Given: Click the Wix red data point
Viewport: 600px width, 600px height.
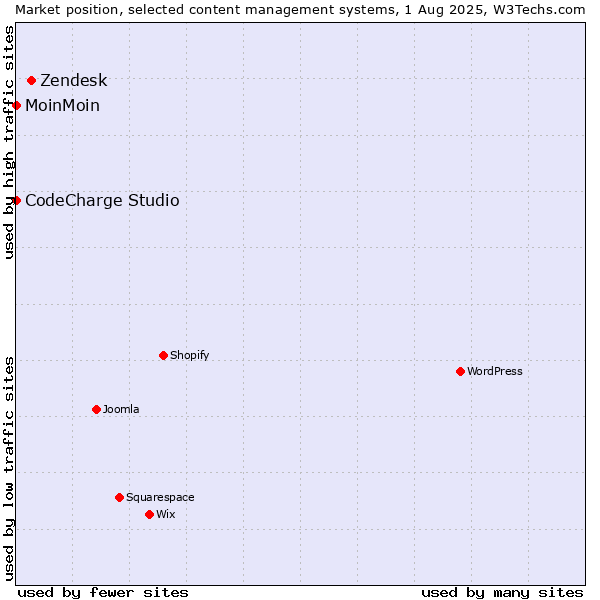Looking at the screenshot, I should 150,514.
